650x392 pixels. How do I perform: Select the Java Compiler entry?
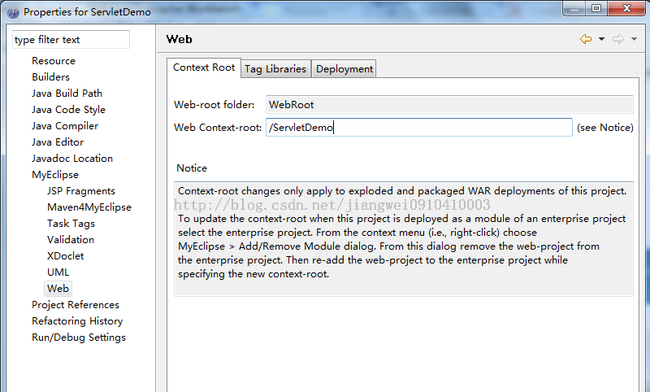pos(65,126)
